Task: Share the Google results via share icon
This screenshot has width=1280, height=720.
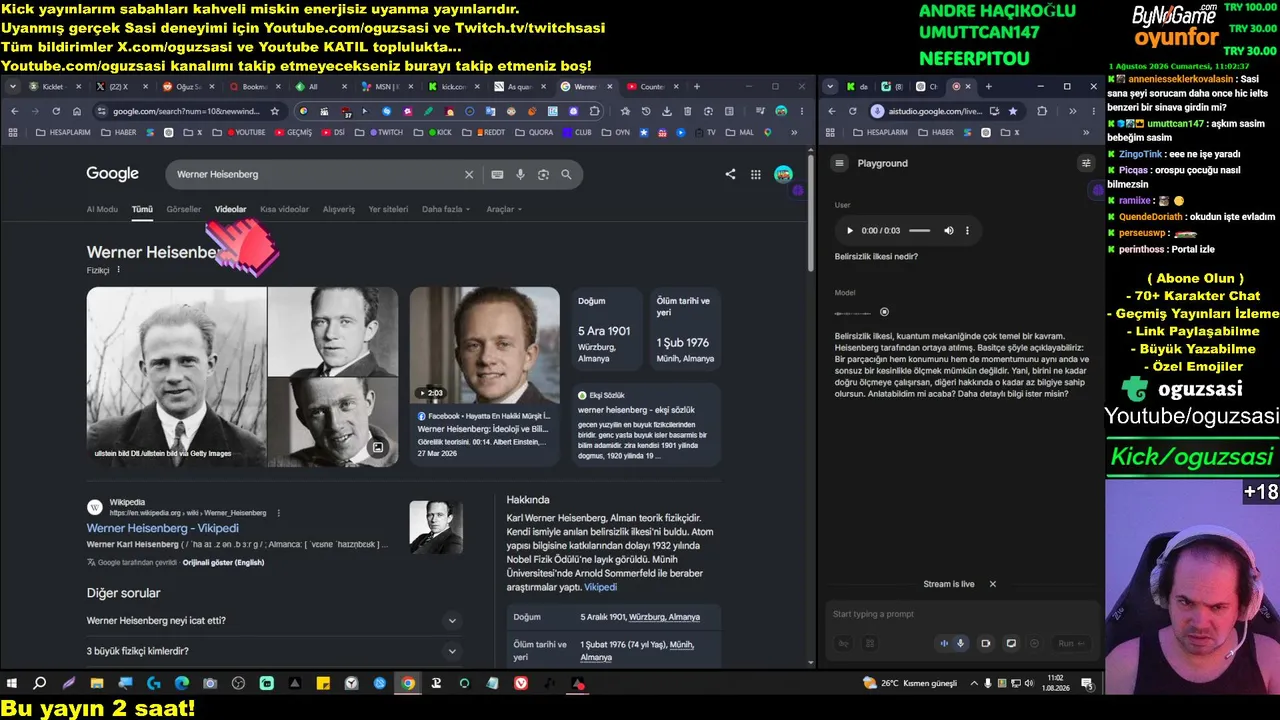Action: point(730,174)
